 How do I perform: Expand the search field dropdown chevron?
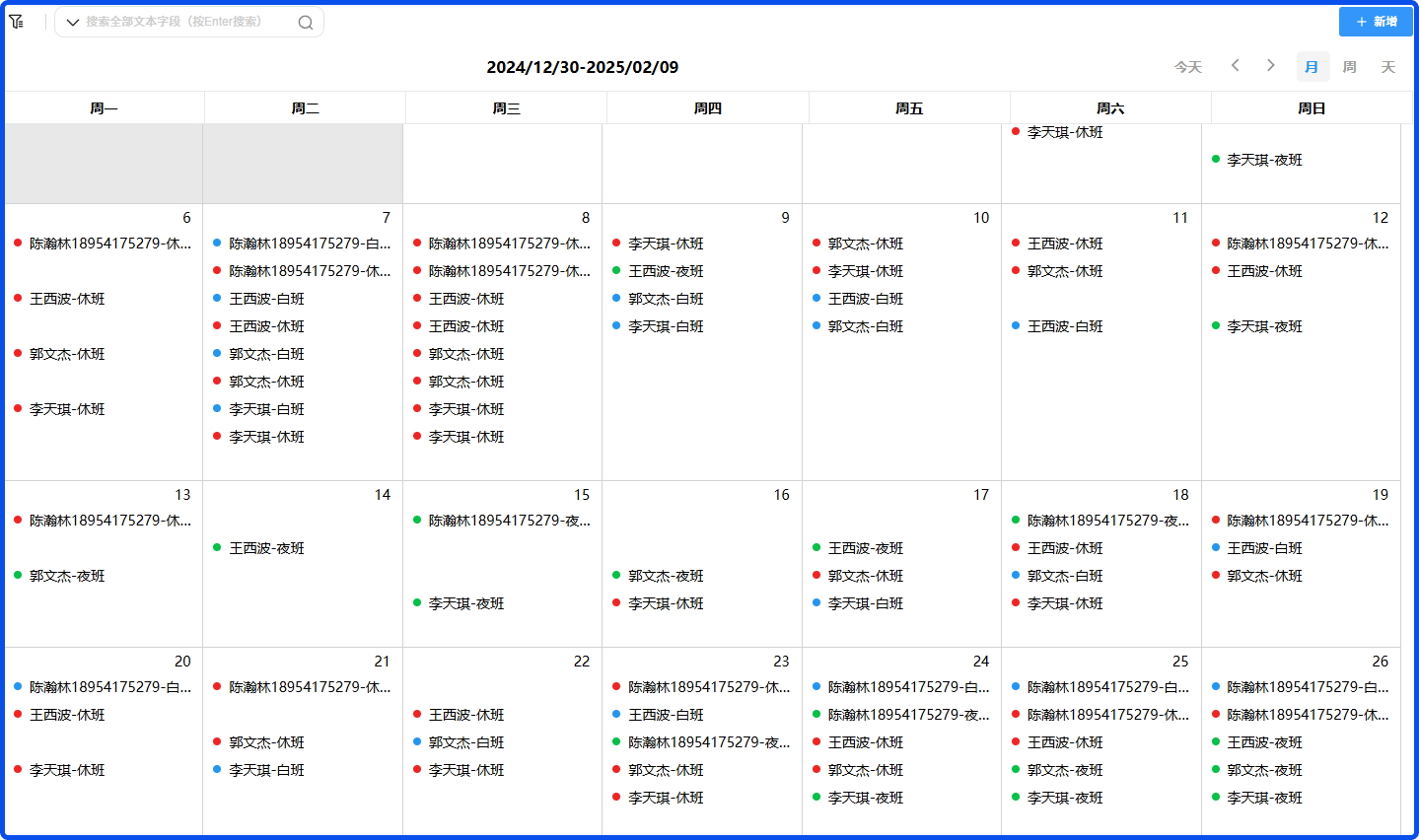73,22
